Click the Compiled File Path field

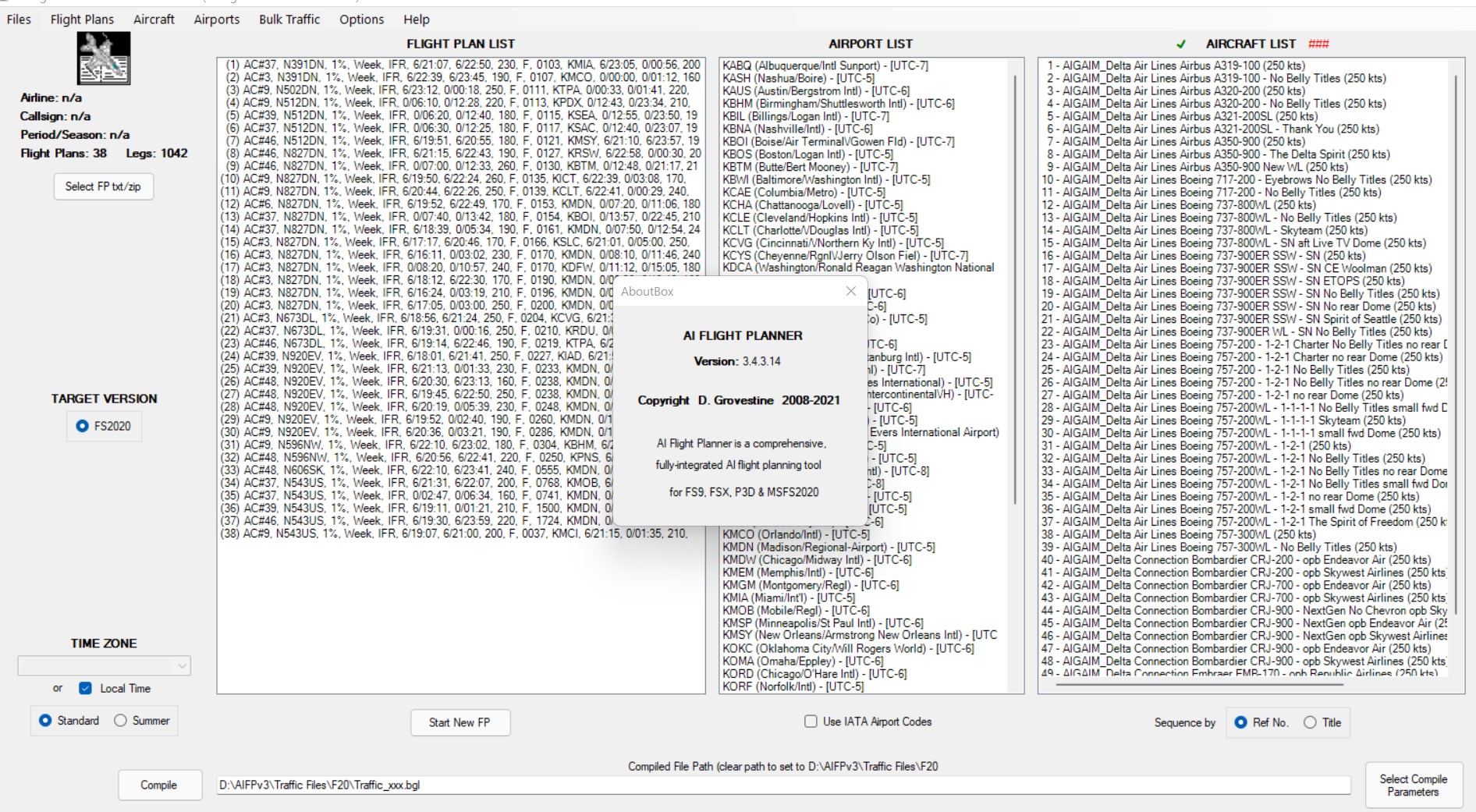pyautogui.click(x=783, y=785)
